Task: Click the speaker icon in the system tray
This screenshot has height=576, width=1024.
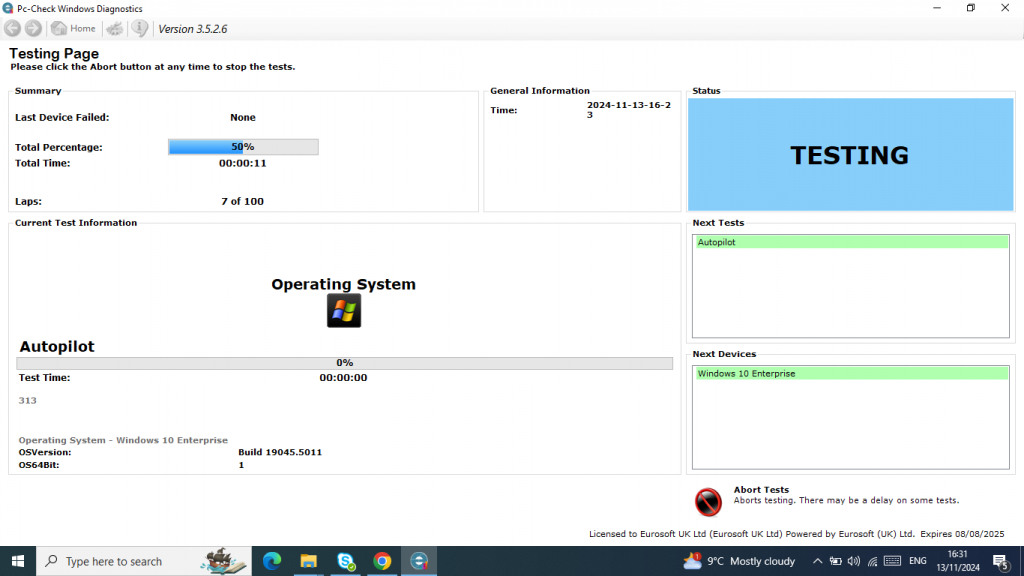Action: tap(853, 560)
